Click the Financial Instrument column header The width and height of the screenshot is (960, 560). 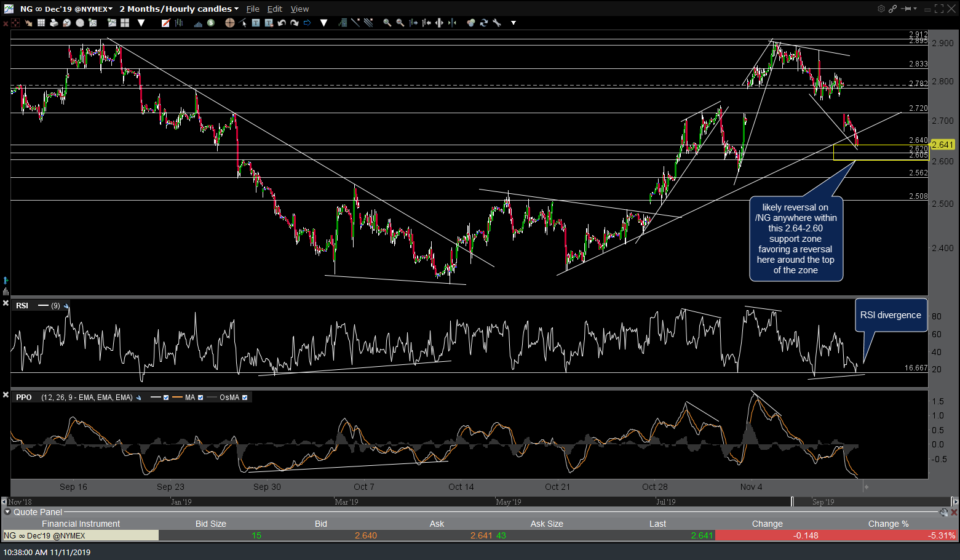click(x=78, y=523)
